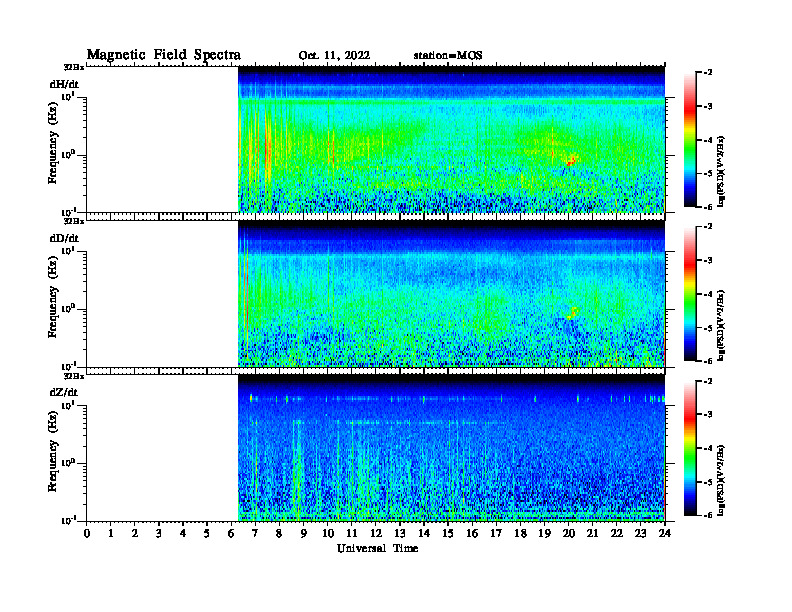Image resolution: width=792 pixels, height=612 pixels.
Task: Click hour "8" on the Universal Time axis
Action: pos(279,534)
